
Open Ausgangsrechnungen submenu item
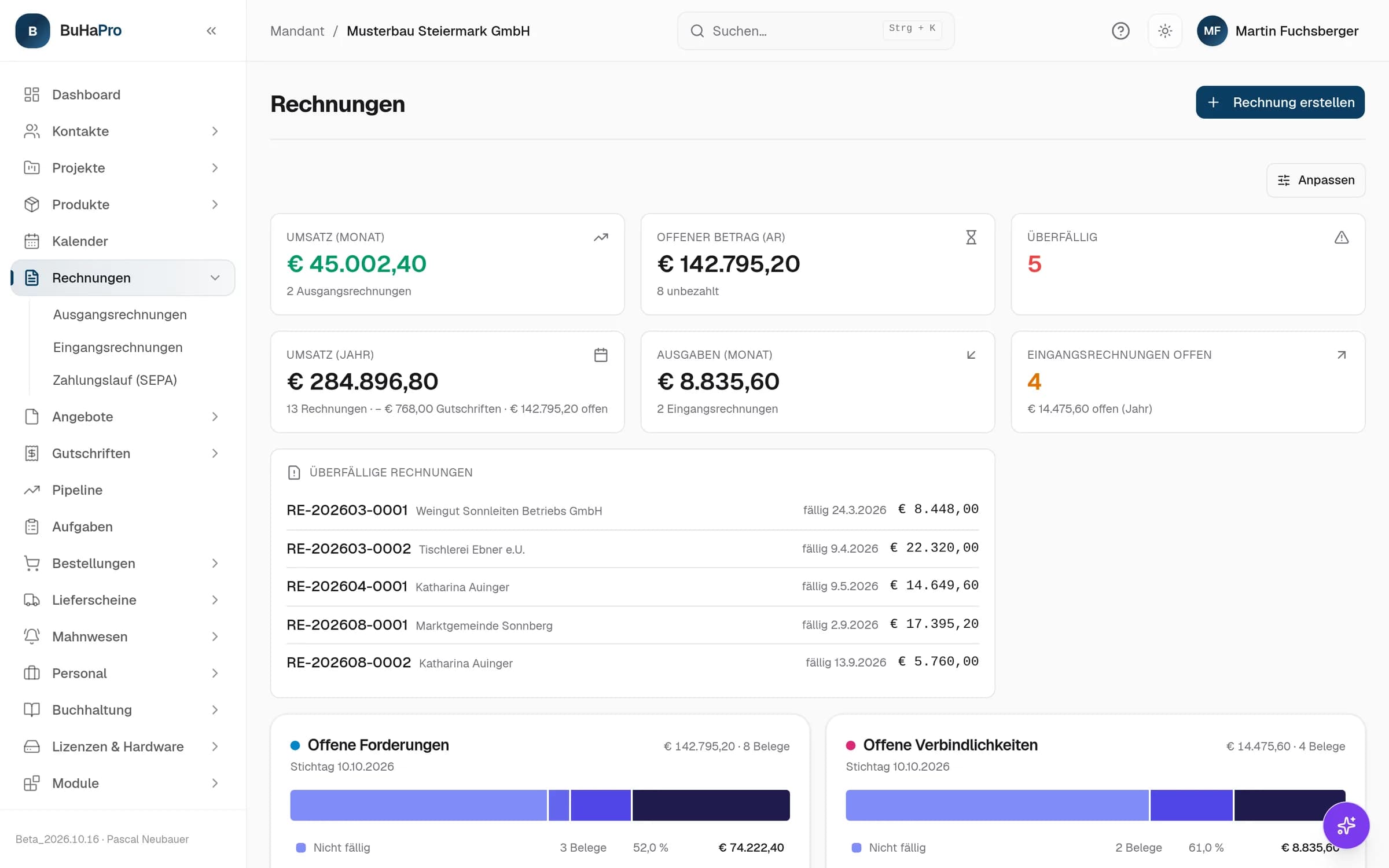(120, 314)
